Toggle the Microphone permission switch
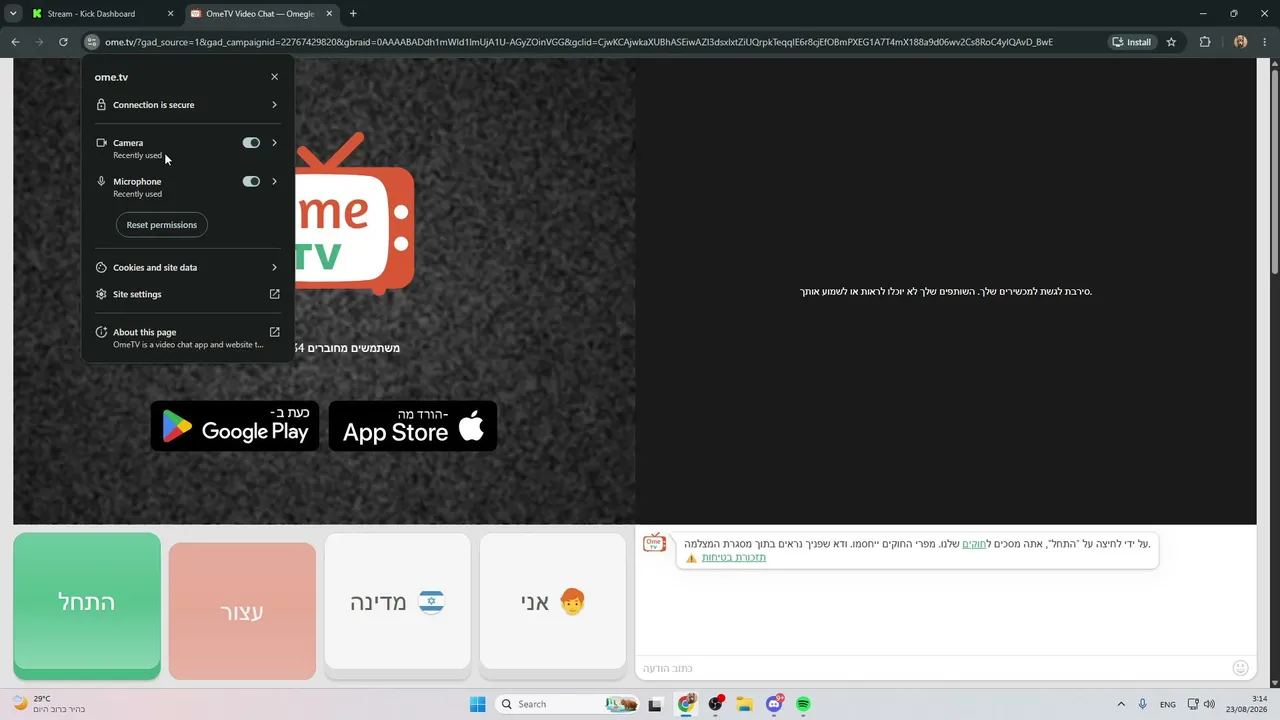The image size is (1280, 720). pyautogui.click(x=251, y=182)
